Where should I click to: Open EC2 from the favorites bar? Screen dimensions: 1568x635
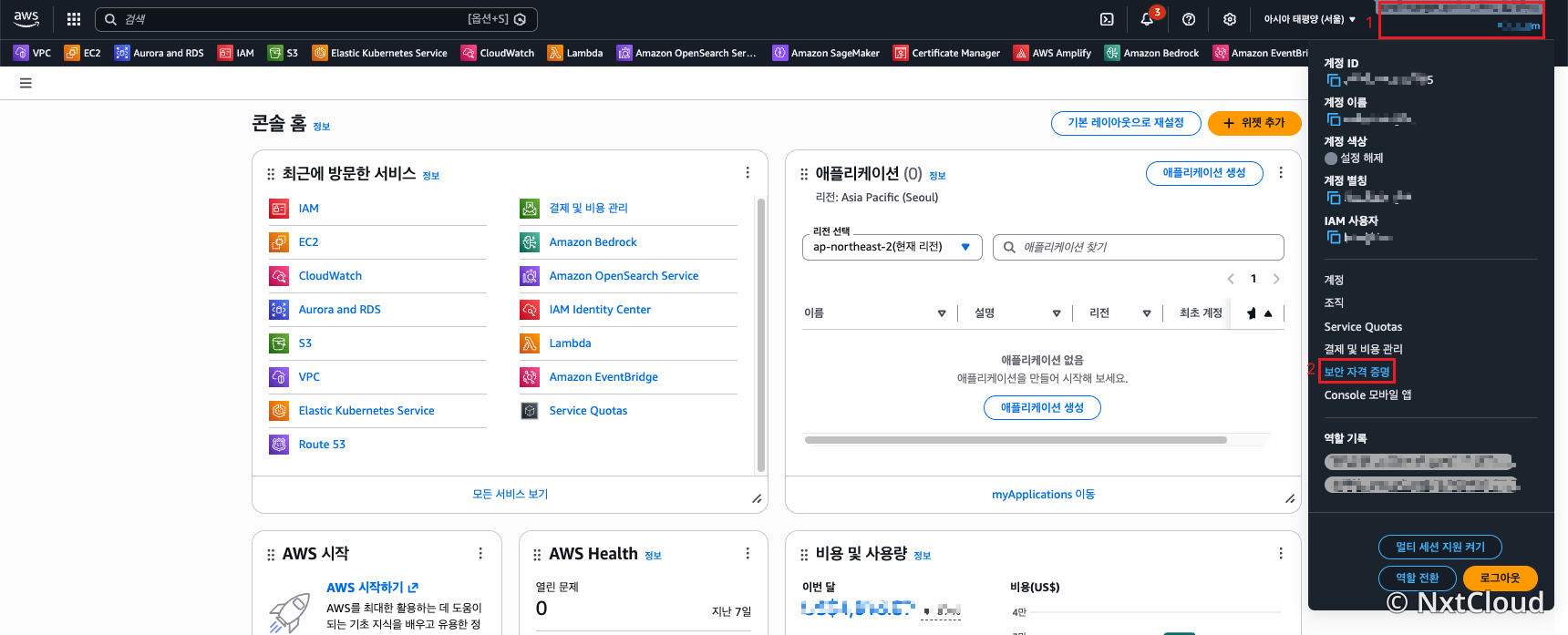coord(83,53)
